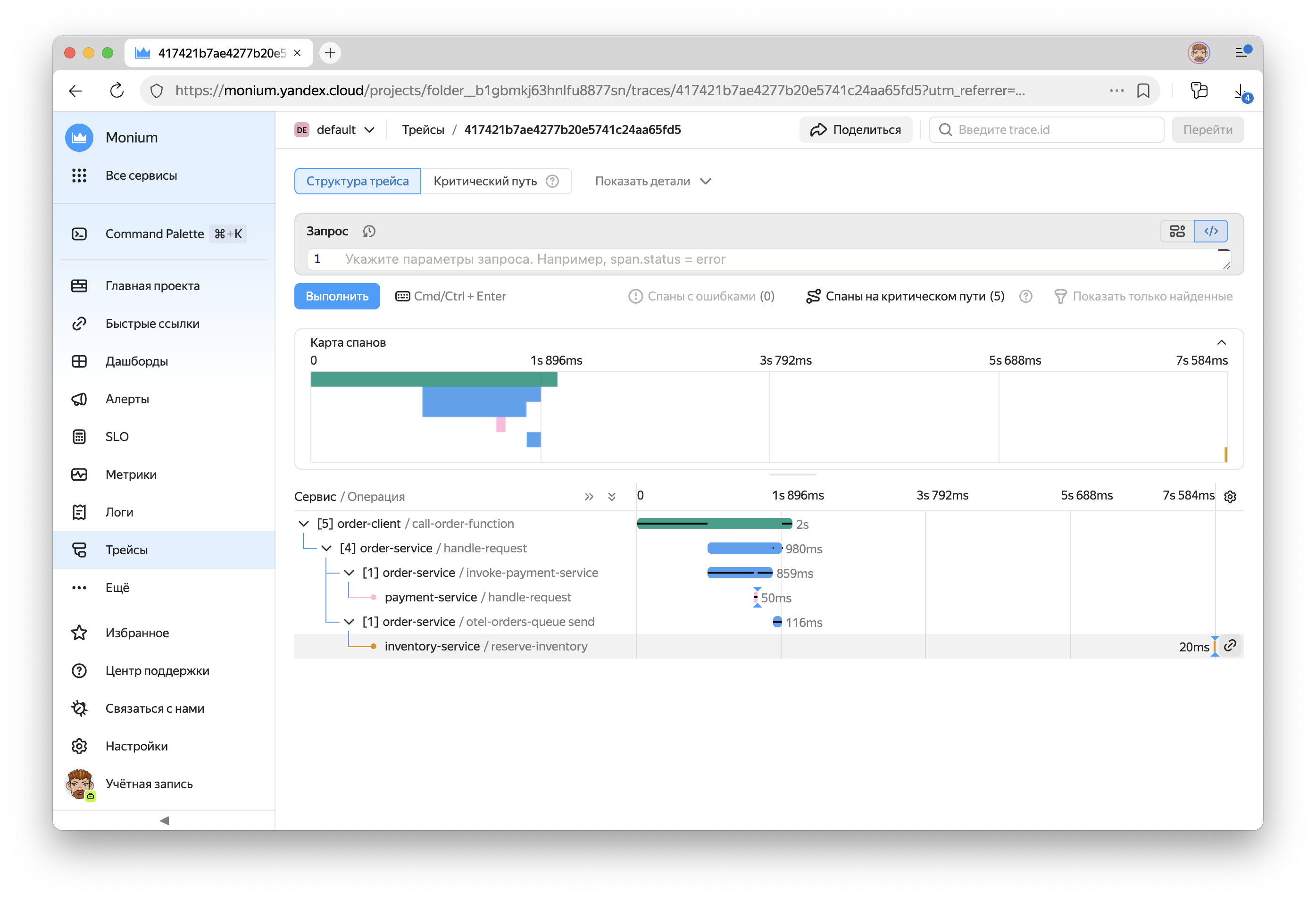
Task: Switch to Критический путь tab
Action: pos(485,181)
